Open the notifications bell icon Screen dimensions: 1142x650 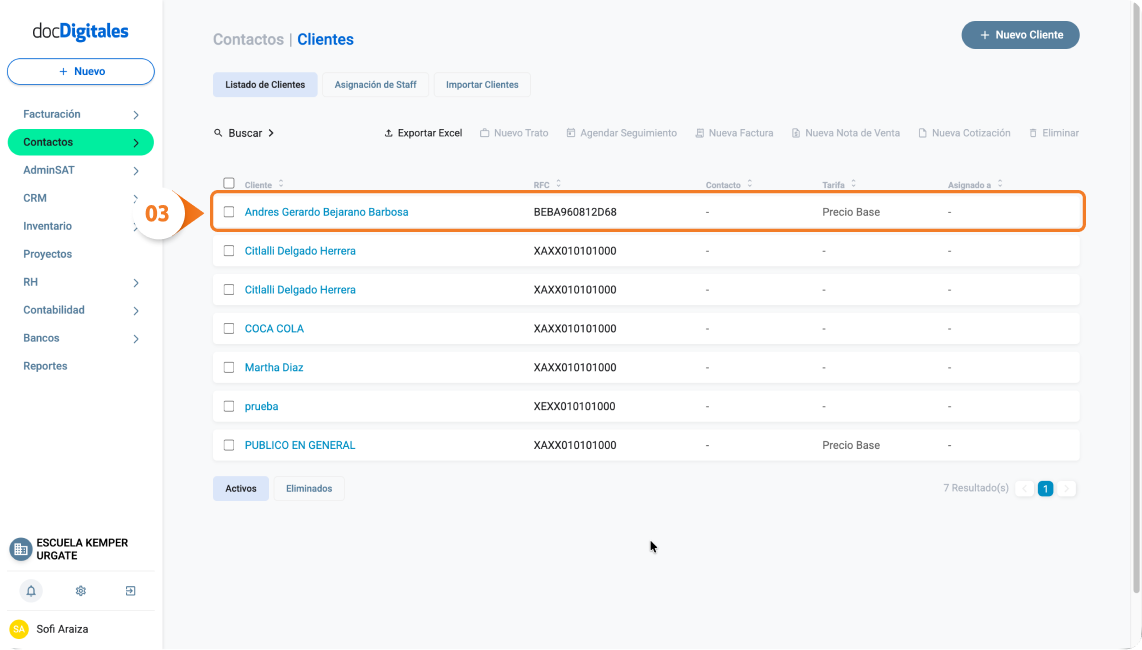coord(31,591)
